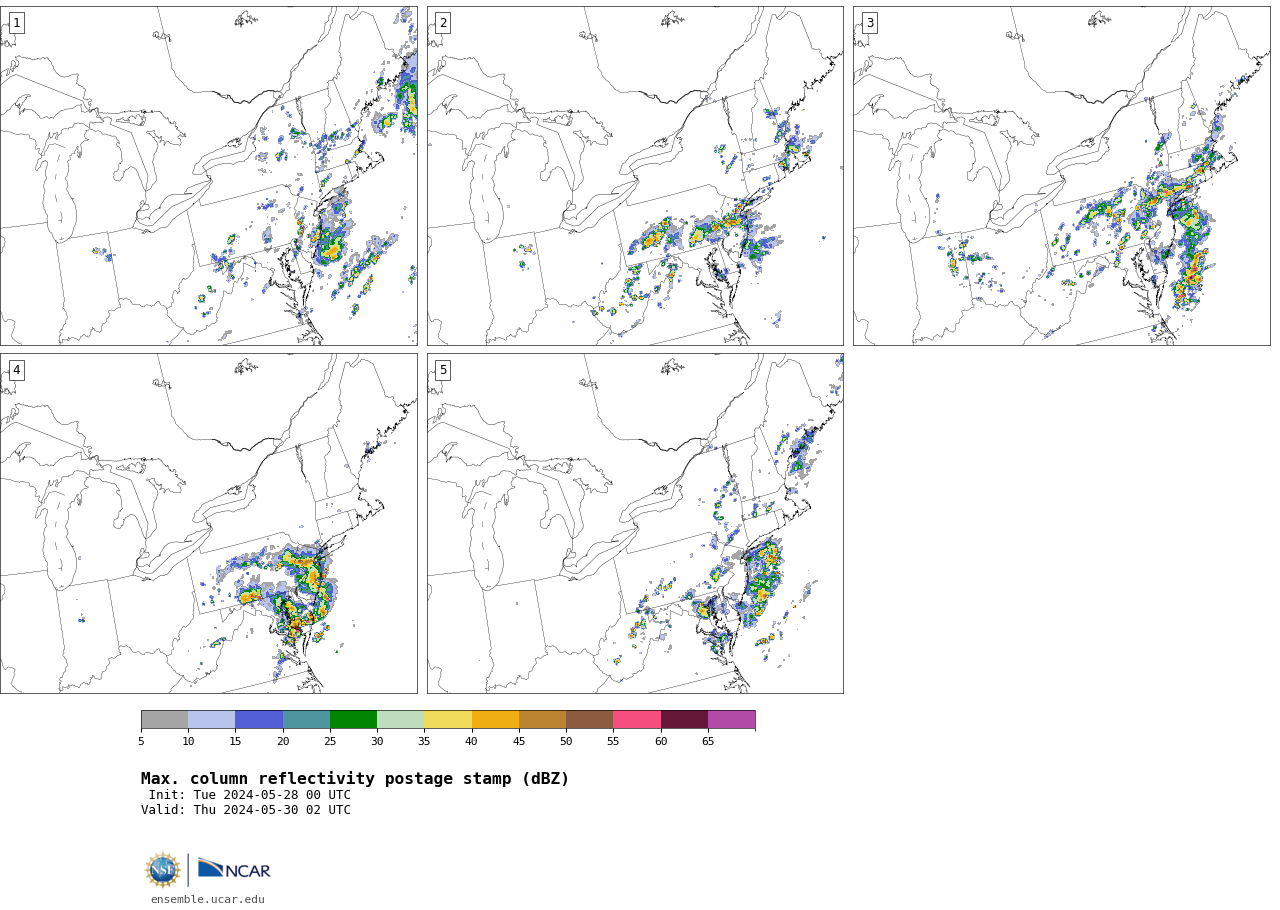Click the panel number label 3
The height and width of the screenshot is (910, 1280).
click(x=869, y=23)
